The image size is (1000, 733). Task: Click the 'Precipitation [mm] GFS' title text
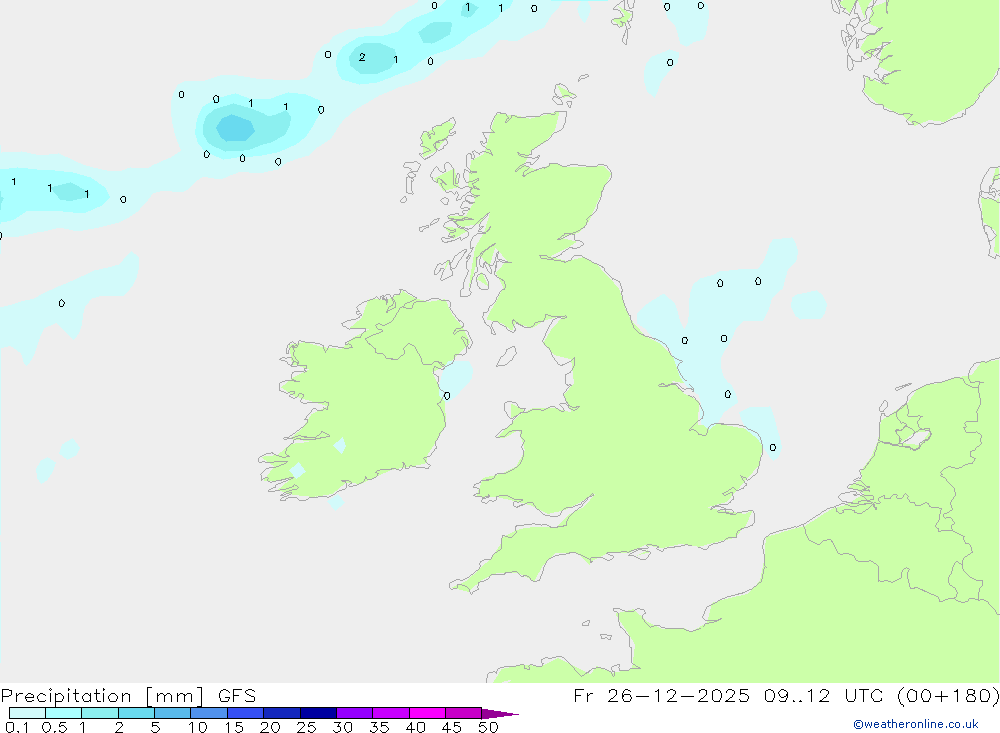coord(128,695)
